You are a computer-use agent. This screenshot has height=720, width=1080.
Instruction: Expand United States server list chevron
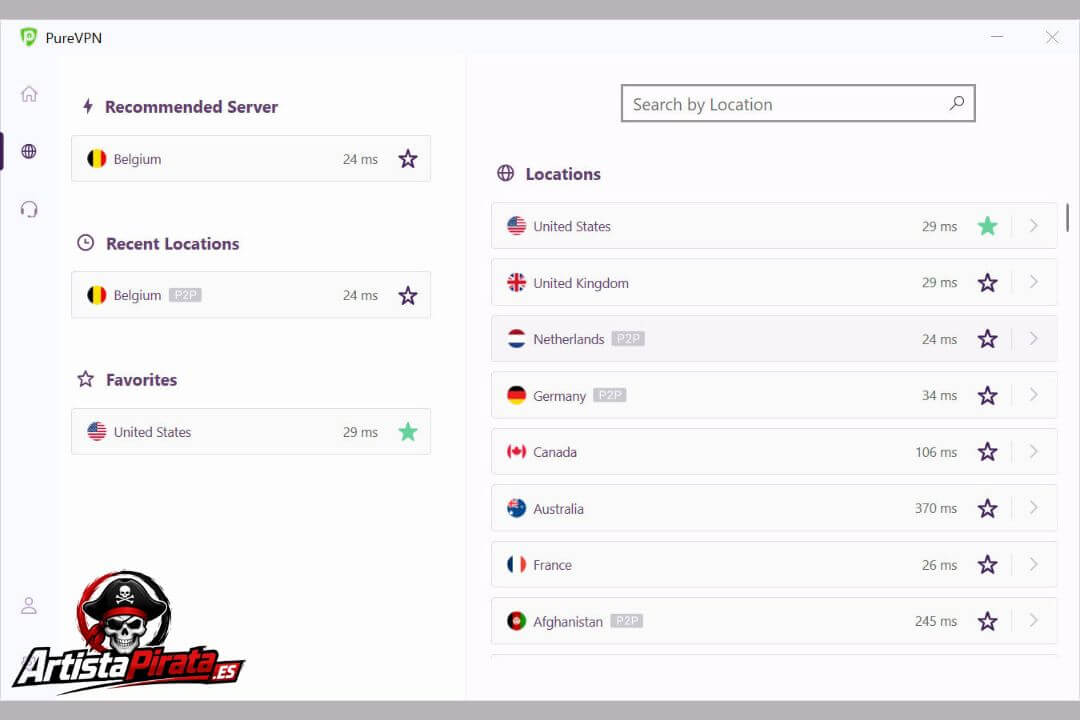[1034, 225]
